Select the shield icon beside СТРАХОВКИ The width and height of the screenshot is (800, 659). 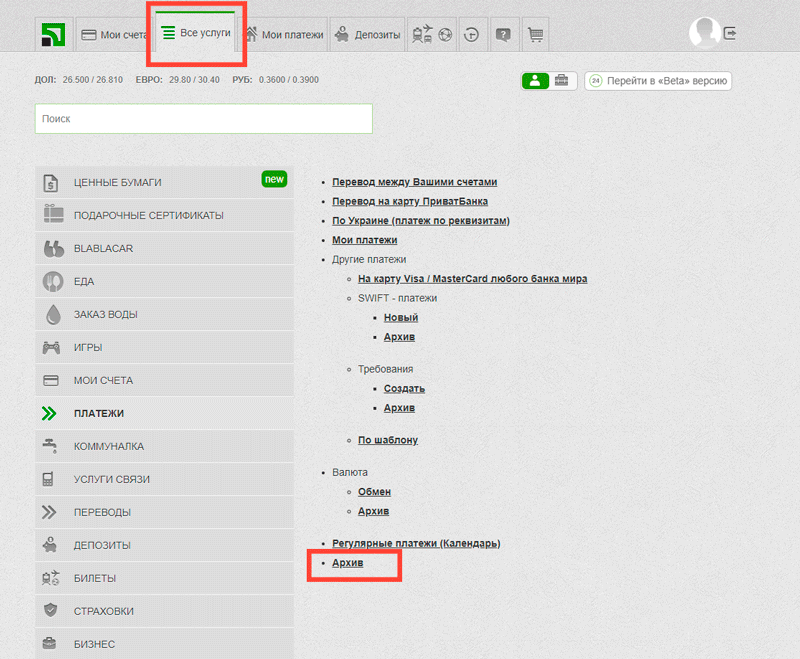(x=52, y=610)
